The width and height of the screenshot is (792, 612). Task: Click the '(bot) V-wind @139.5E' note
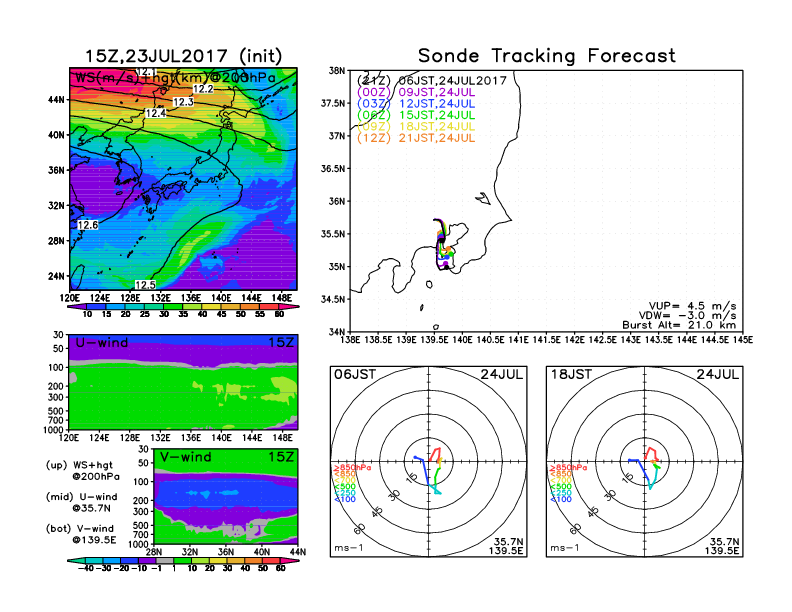[81, 534]
